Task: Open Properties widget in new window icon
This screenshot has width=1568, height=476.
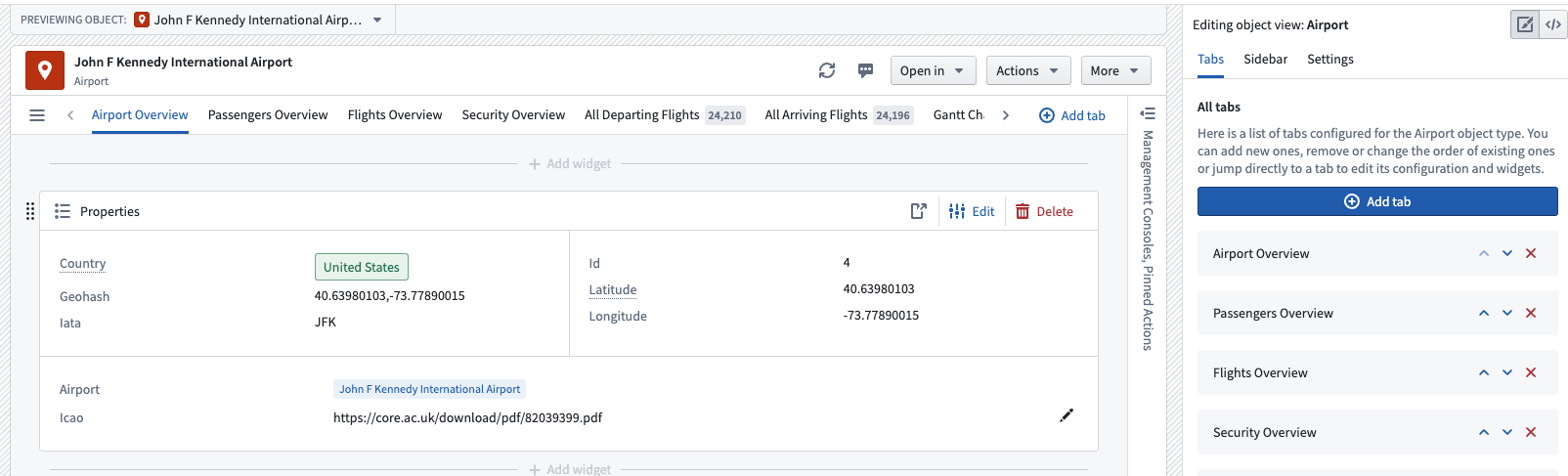Action: tap(918, 211)
